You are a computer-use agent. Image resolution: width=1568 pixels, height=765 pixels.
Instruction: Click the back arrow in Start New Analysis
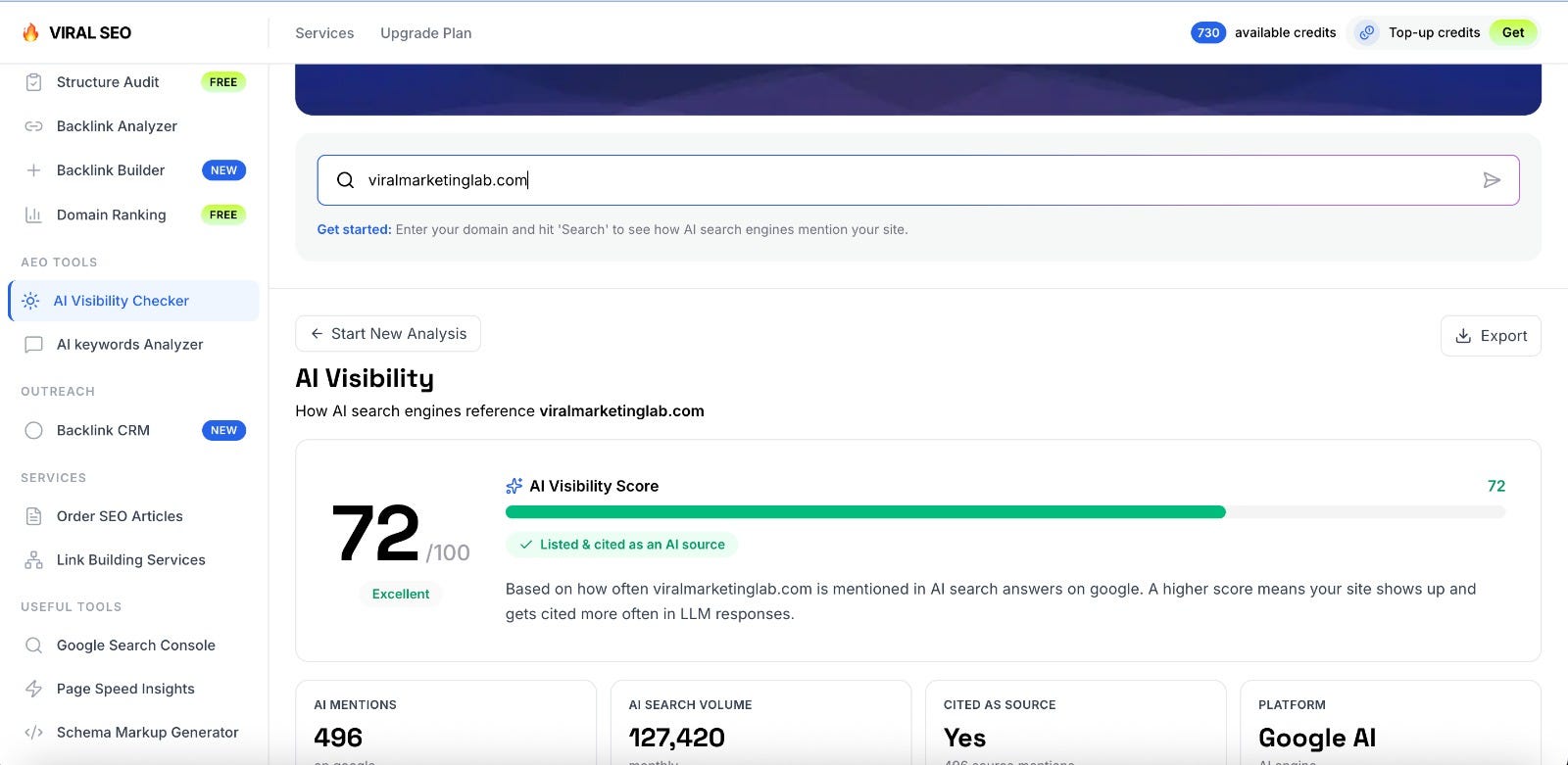tap(317, 334)
